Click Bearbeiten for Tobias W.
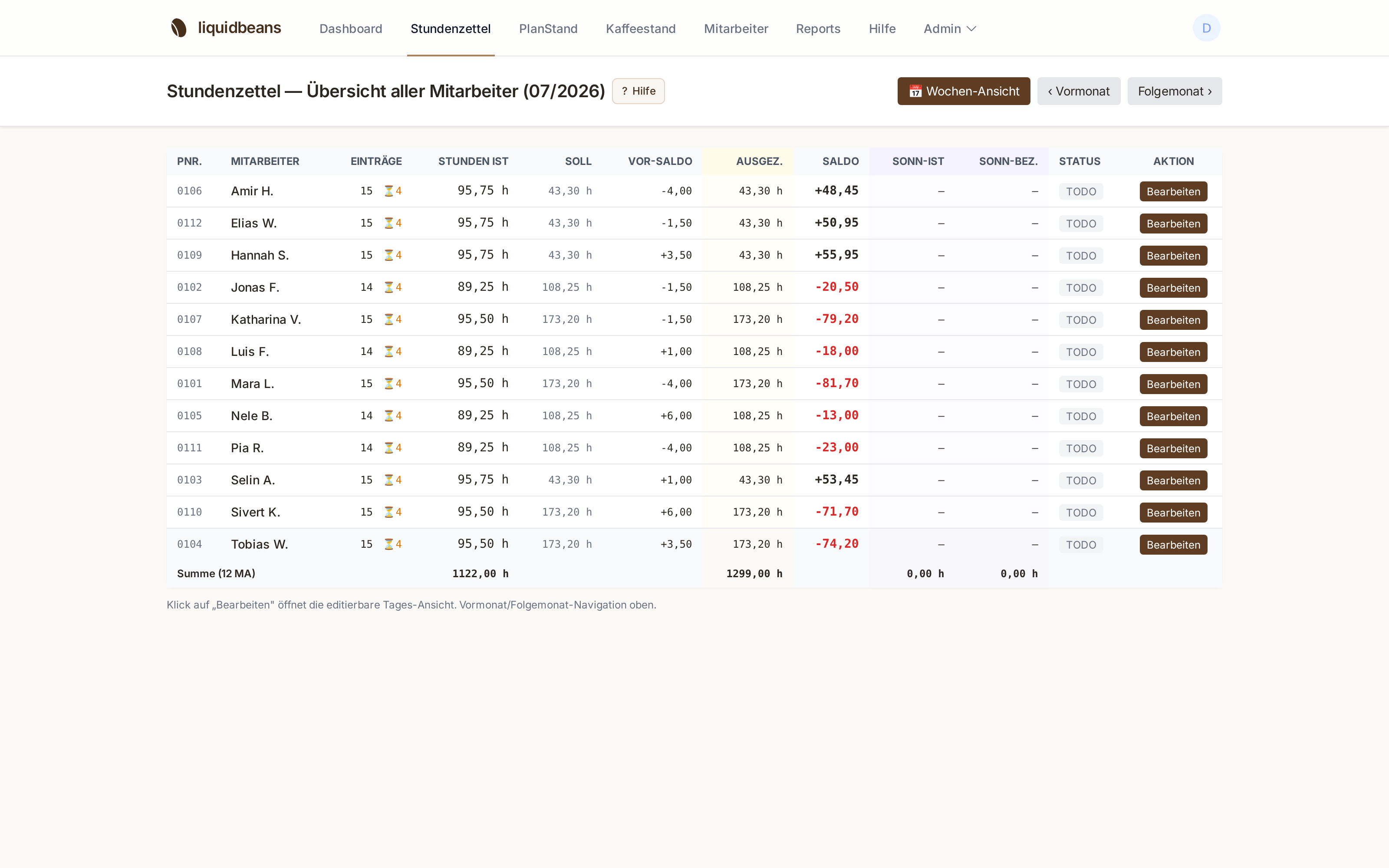Screen dimensions: 1389x868 [1173, 546]
